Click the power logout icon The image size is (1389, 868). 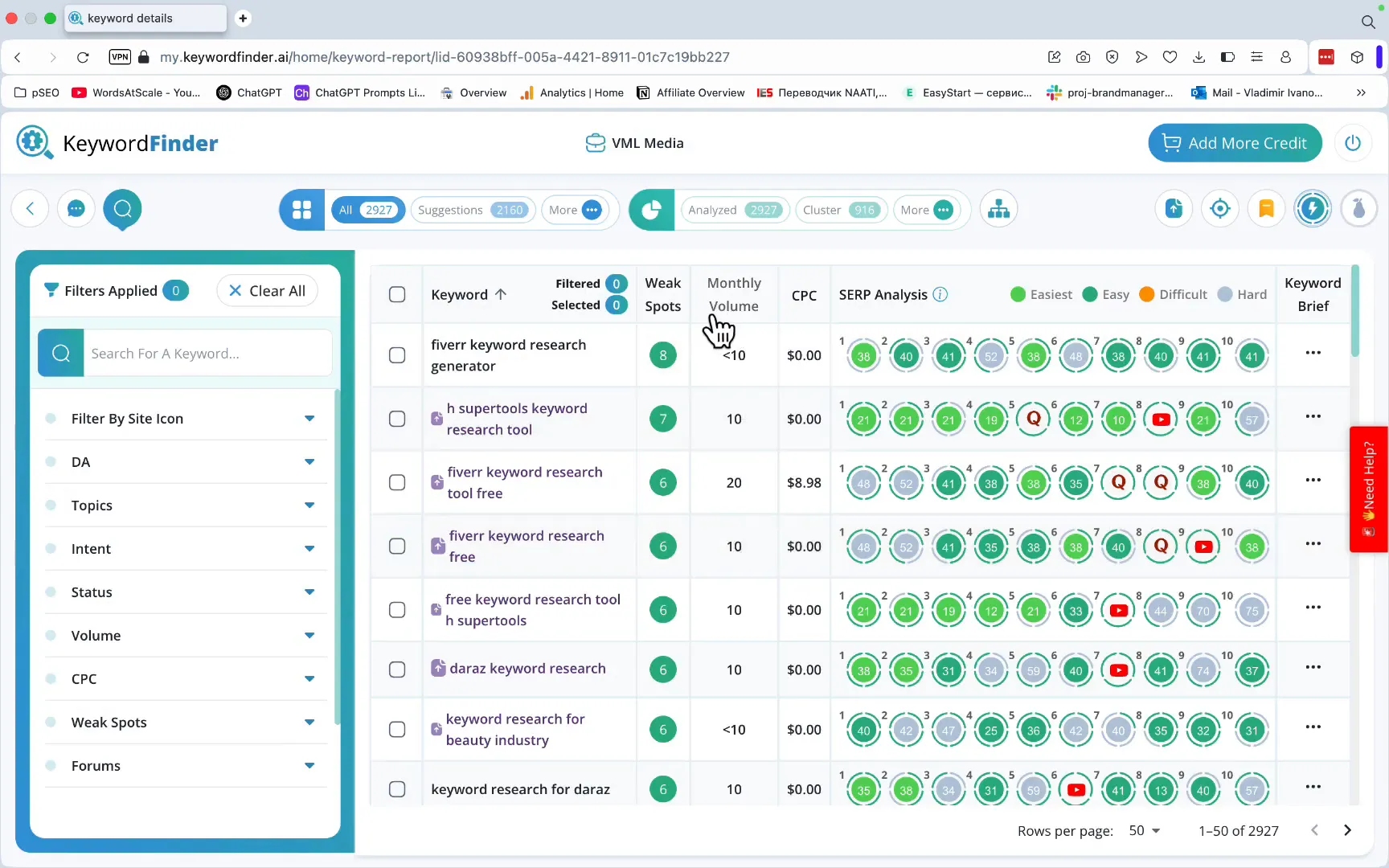coord(1353,142)
